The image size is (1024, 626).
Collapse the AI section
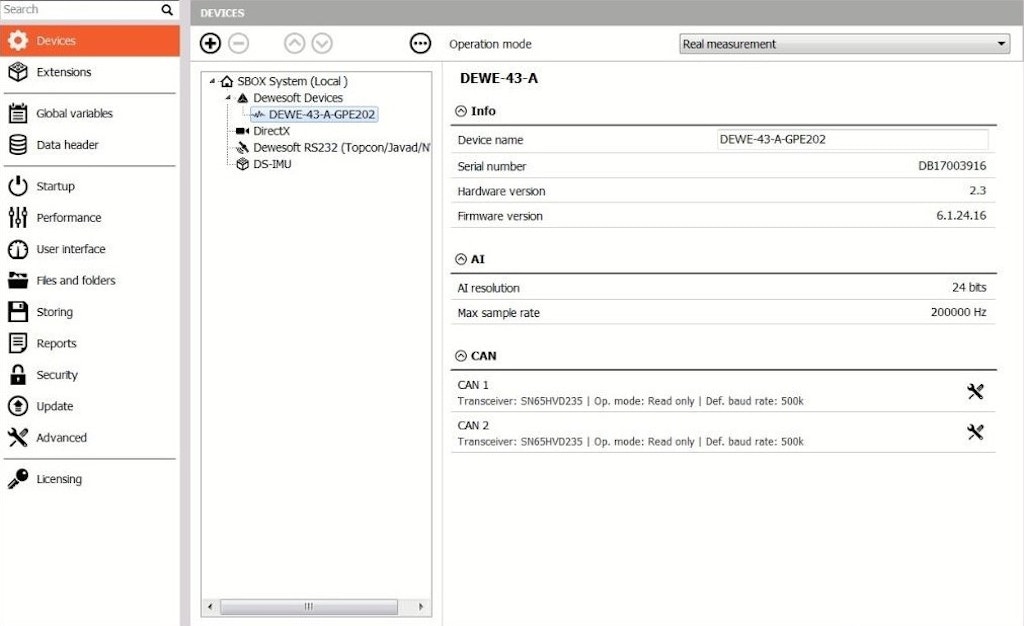coord(461,260)
